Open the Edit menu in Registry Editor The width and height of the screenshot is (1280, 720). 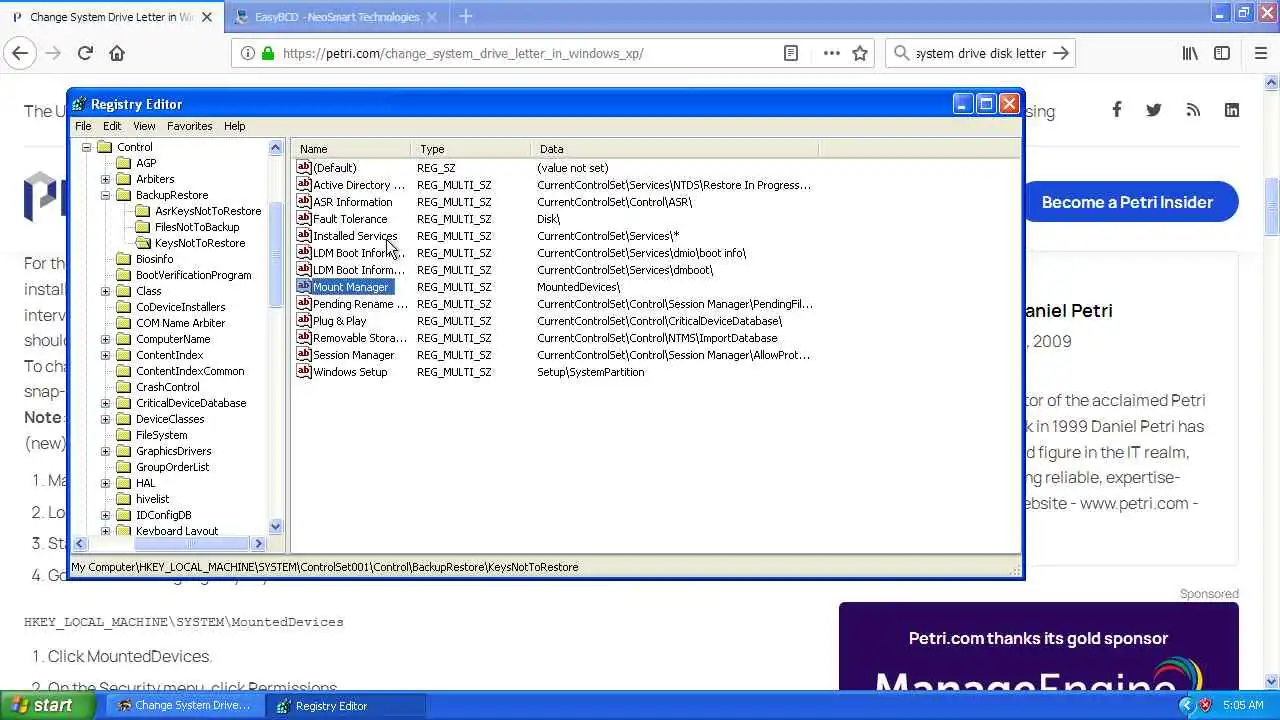coord(112,126)
